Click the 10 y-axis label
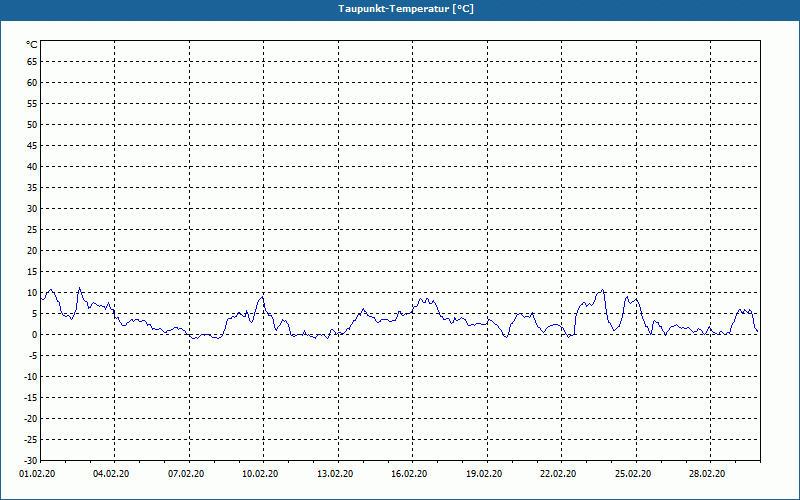 pyautogui.click(x=32, y=293)
